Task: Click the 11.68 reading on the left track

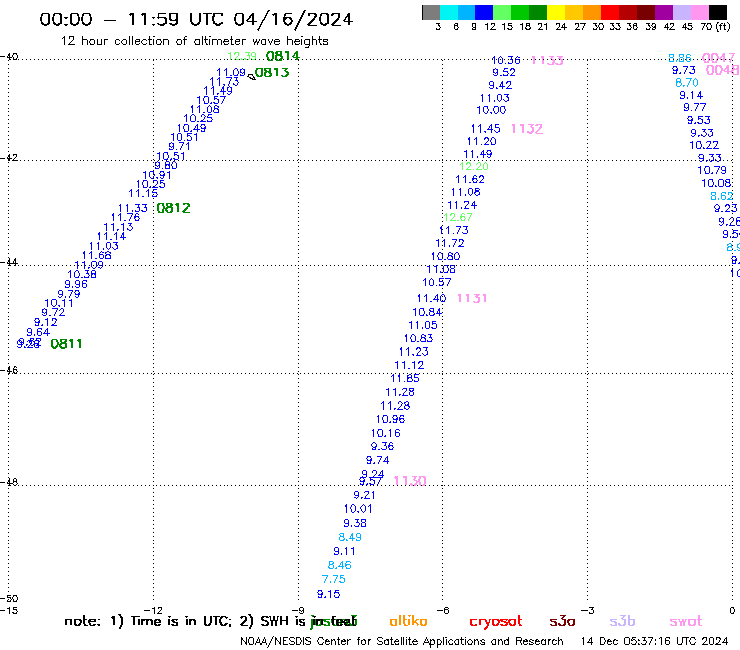Action: tap(97, 255)
